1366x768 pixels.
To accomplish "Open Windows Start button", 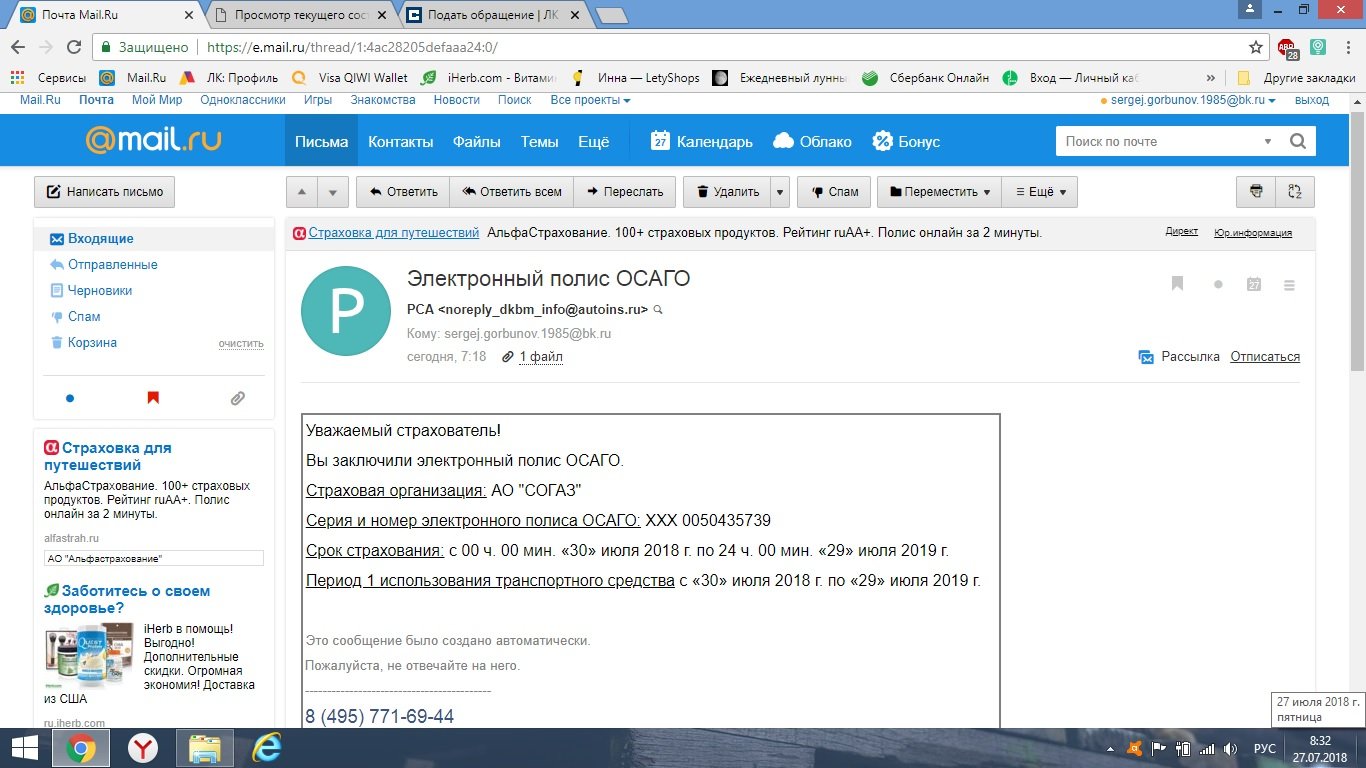I will (24, 748).
